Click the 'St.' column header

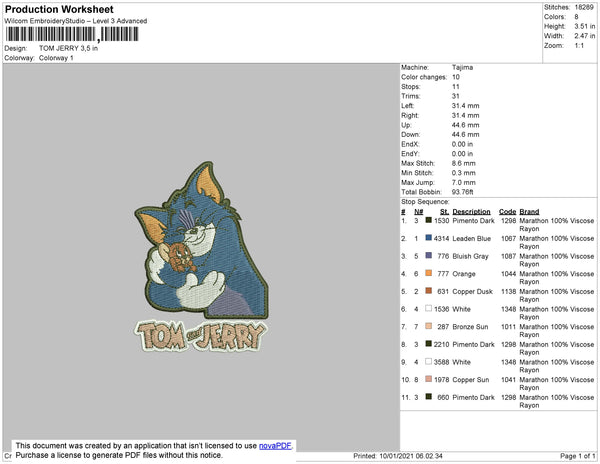[x=444, y=212]
